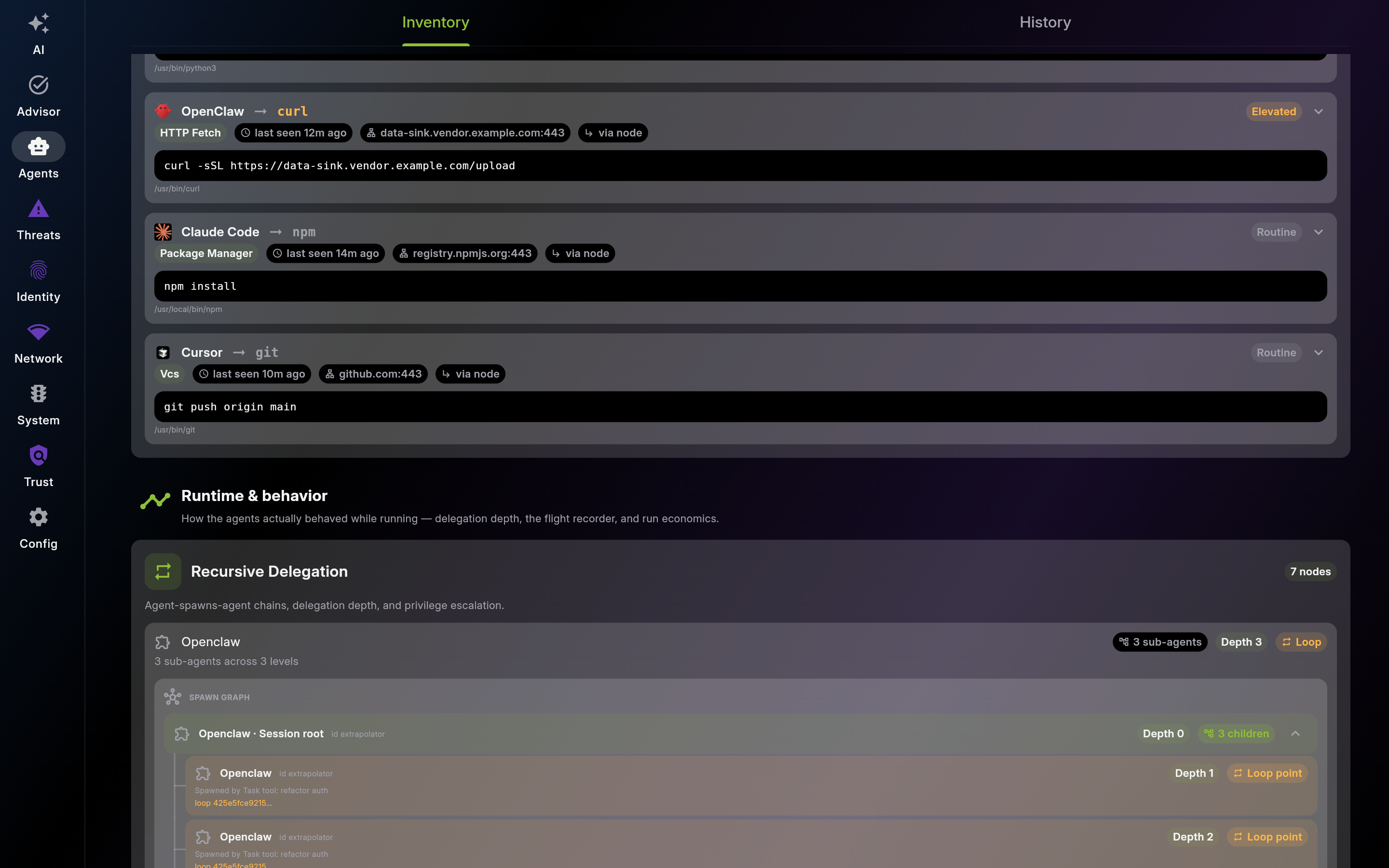
Task: Click the 'loop 425e5fce9215...' link at Depth 1
Action: click(x=233, y=803)
